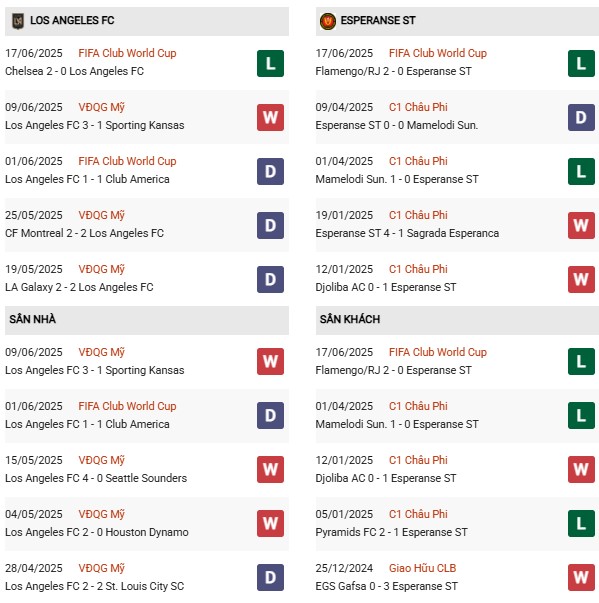Click Los Angeles FC 2-0 Houston Dynamo result
599x603 pixels.
(97, 532)
